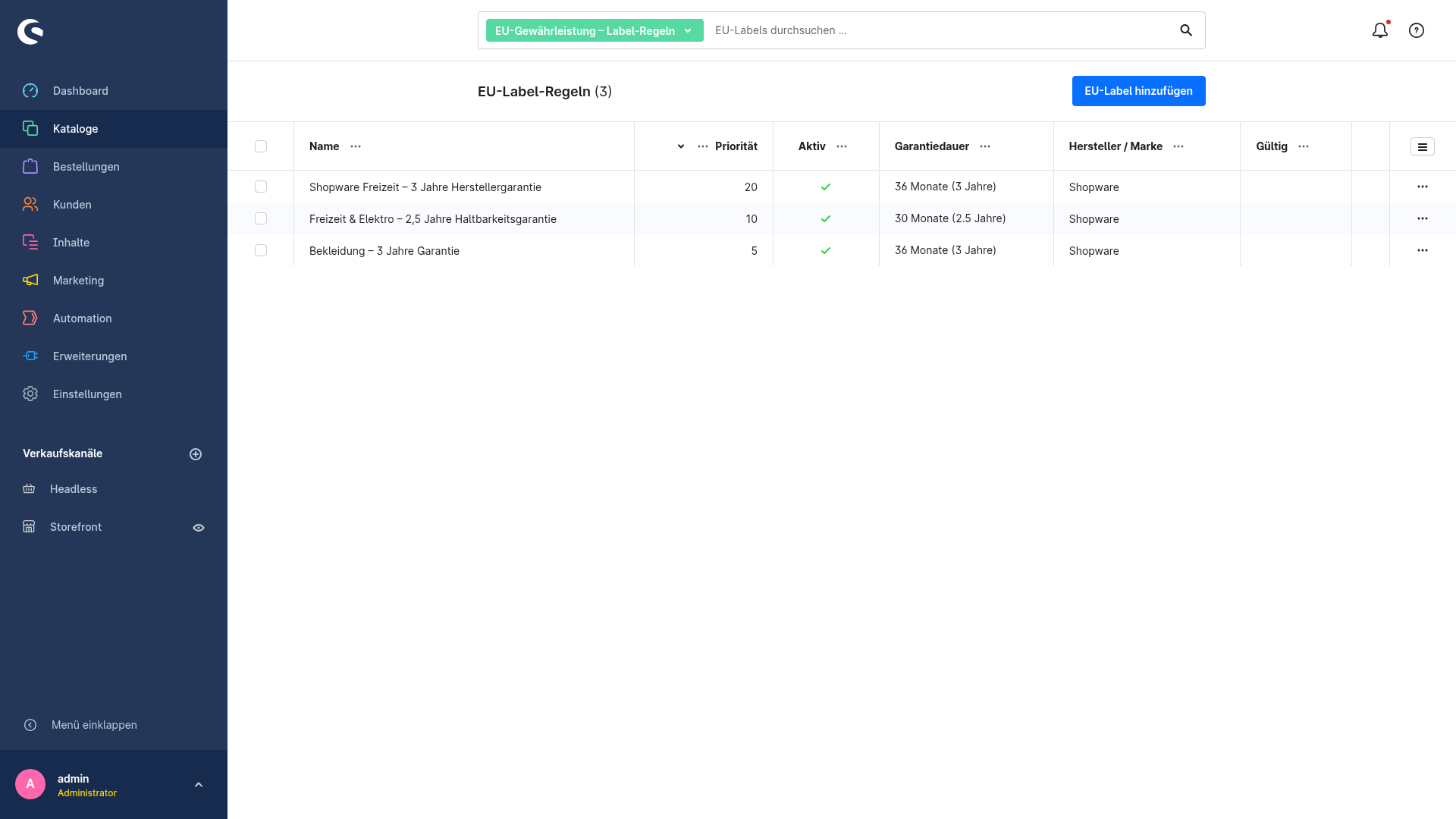Viewport: 1456px width, 819px height.
Task: Open the help question mark icon
Action: [1417, 30]
